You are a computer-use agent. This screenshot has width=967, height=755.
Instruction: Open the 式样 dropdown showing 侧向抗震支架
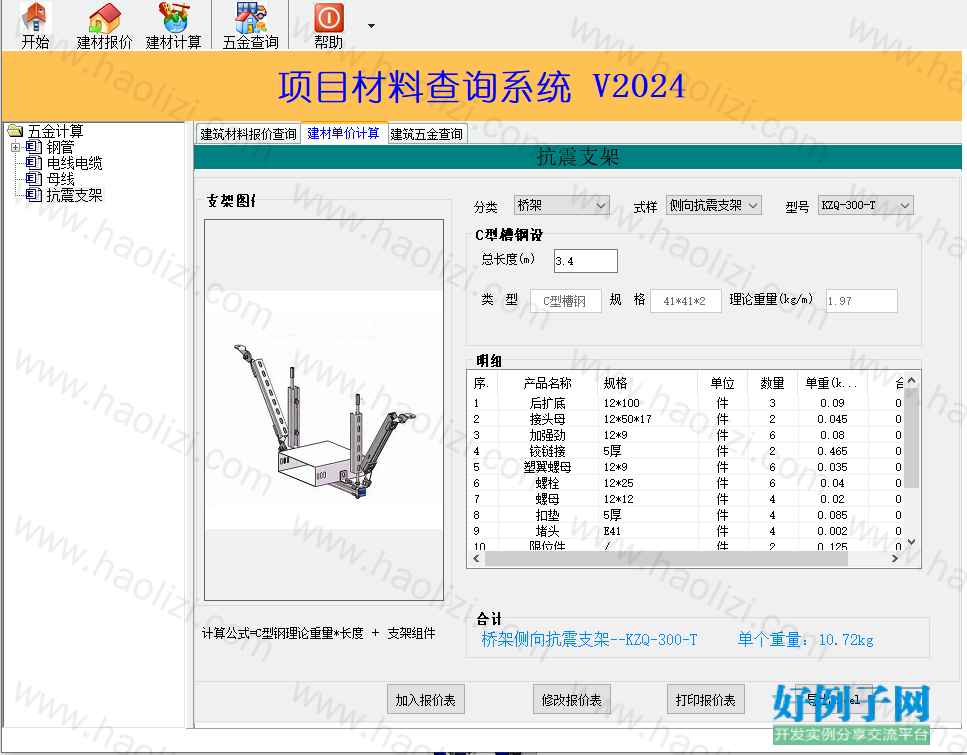[714, 205]
